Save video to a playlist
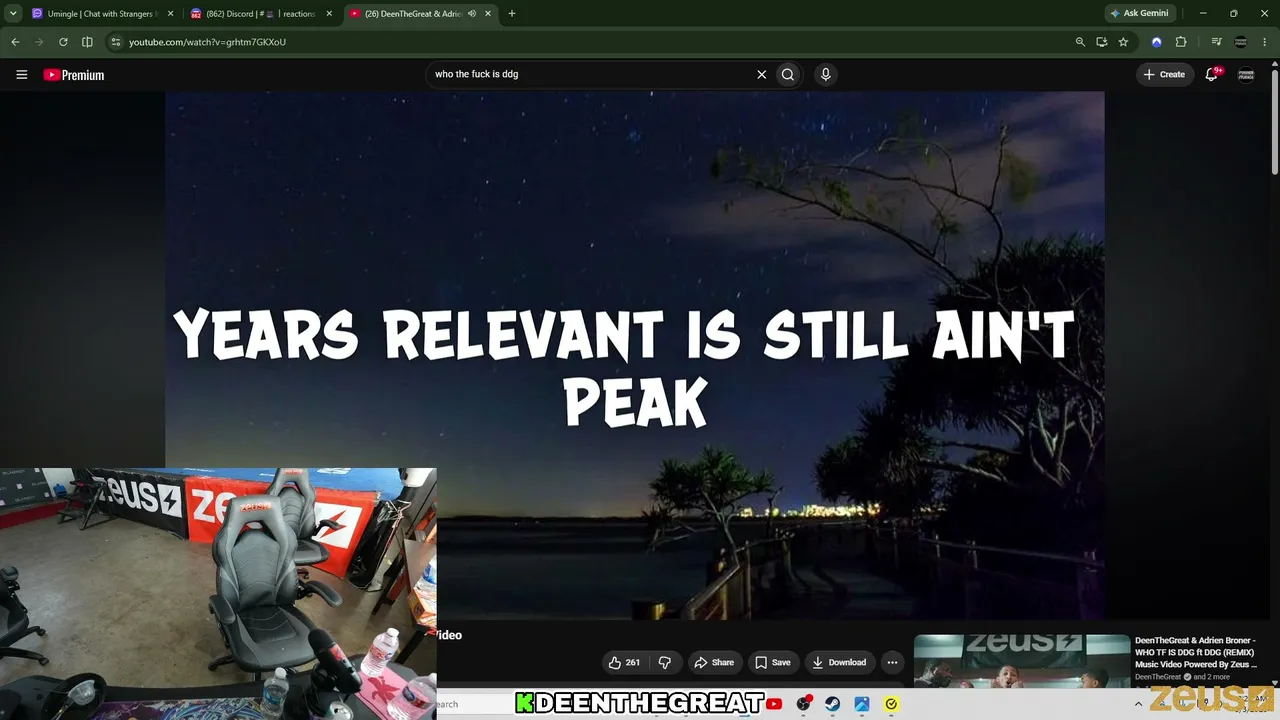Image resolution: width=1280 pixels, height=720 pixels. tap(773, 662)
